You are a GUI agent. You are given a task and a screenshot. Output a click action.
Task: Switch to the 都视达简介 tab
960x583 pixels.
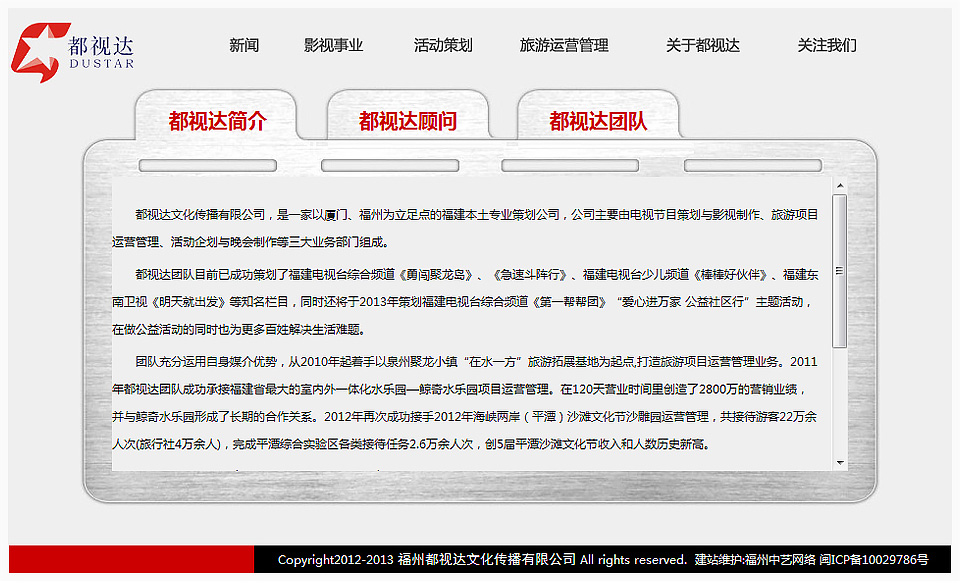click(x=219, y=120)
